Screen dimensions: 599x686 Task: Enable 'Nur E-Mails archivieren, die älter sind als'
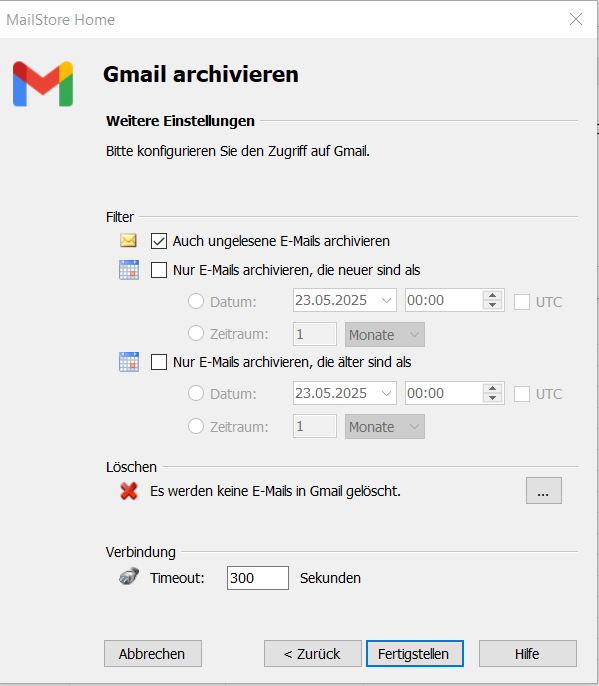[x=159, y=362]
